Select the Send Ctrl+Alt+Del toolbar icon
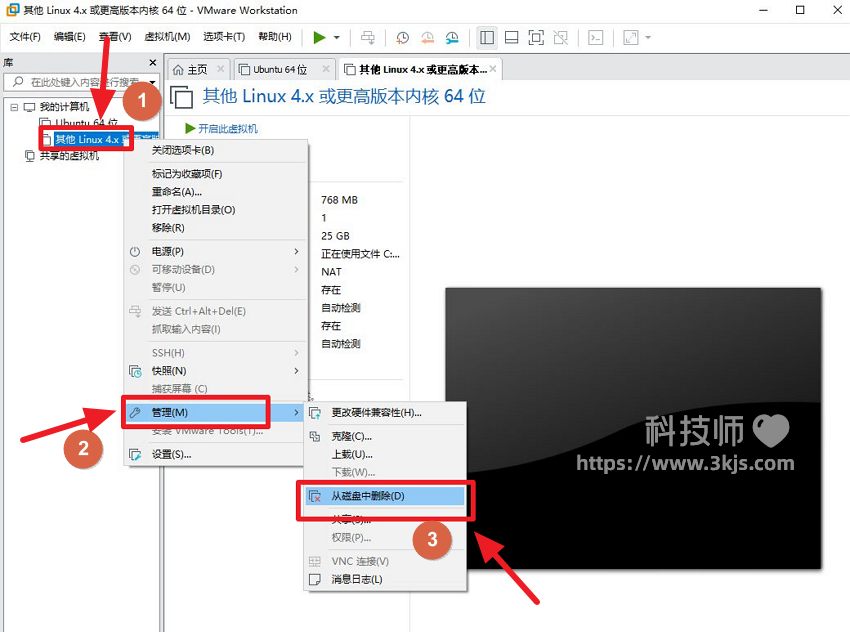 tap(368, 37)
